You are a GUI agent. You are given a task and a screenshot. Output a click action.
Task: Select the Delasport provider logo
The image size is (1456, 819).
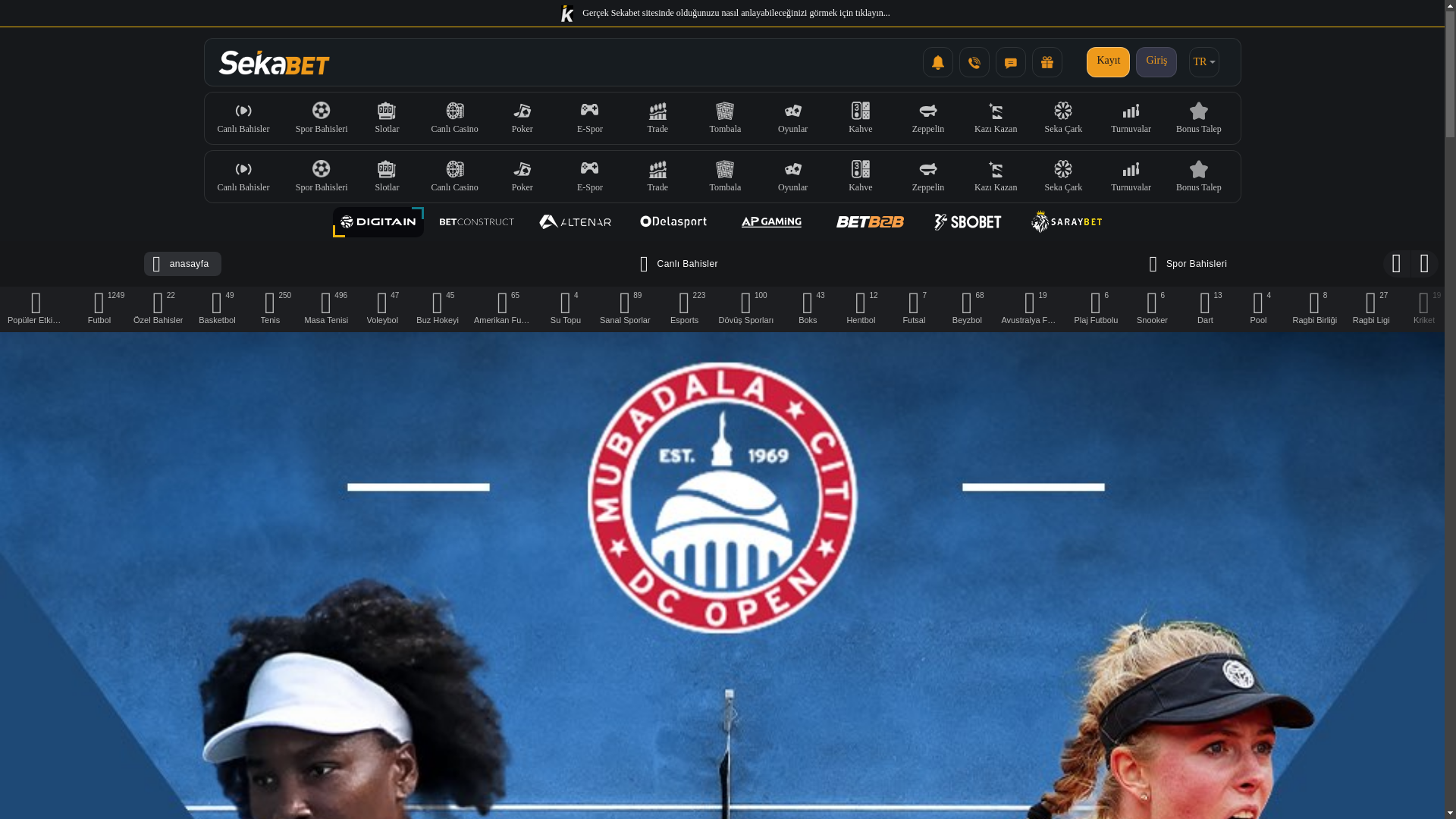tap(673, 222)
